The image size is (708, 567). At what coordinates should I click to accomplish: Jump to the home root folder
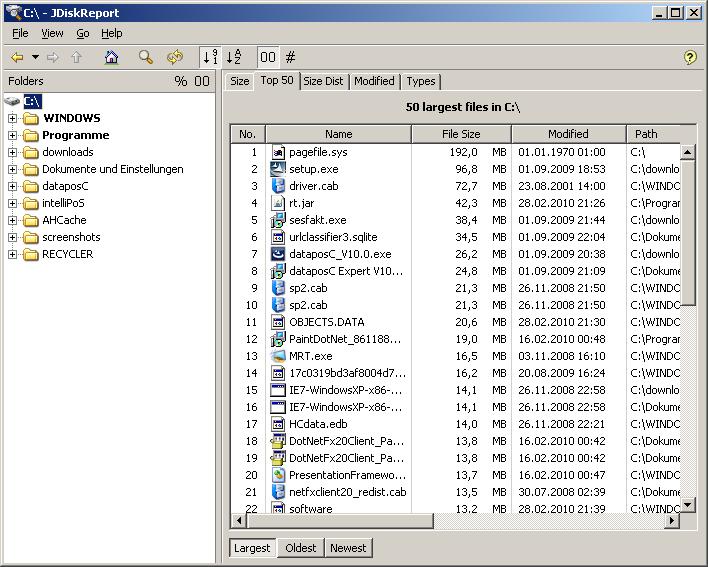click(112, 57)
